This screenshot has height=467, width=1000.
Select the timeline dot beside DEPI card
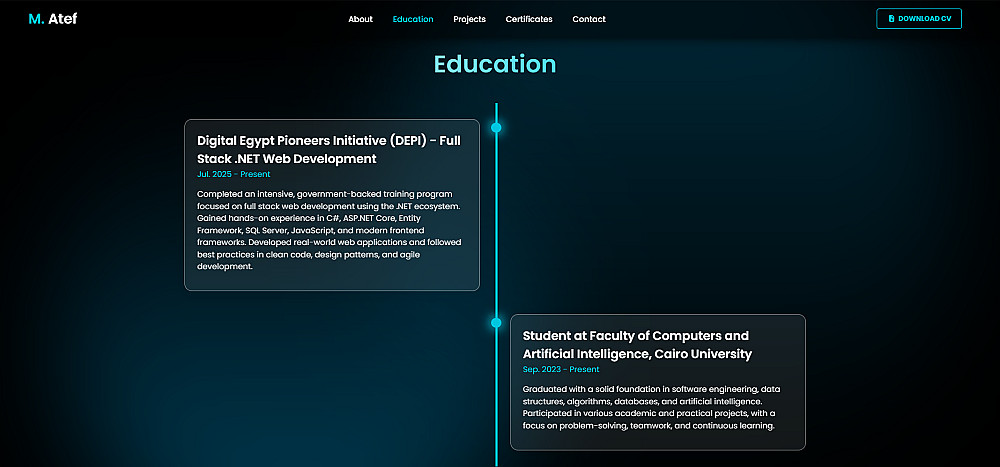pos(496,128)
